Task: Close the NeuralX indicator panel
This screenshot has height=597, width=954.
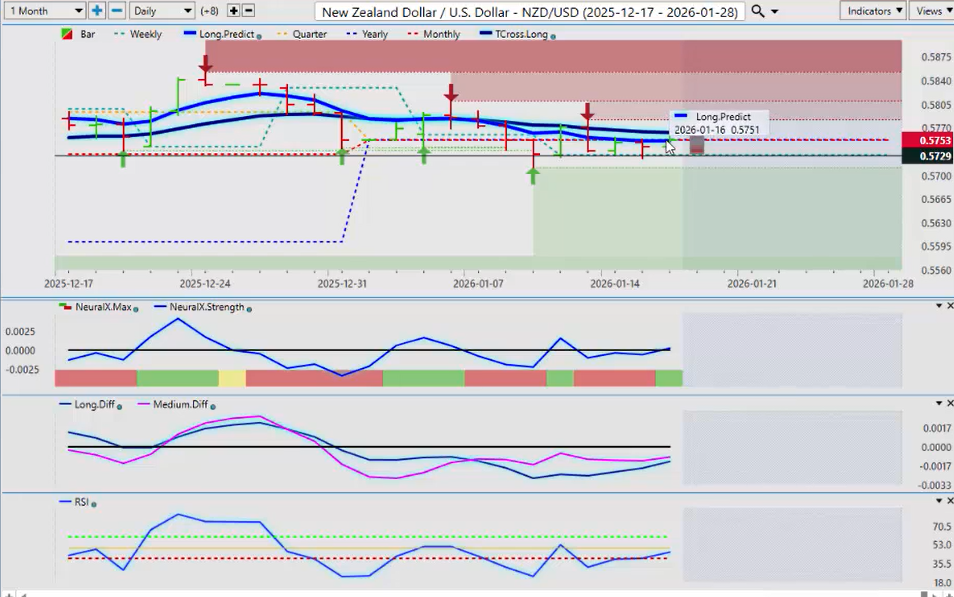Action: coord(948,306)
